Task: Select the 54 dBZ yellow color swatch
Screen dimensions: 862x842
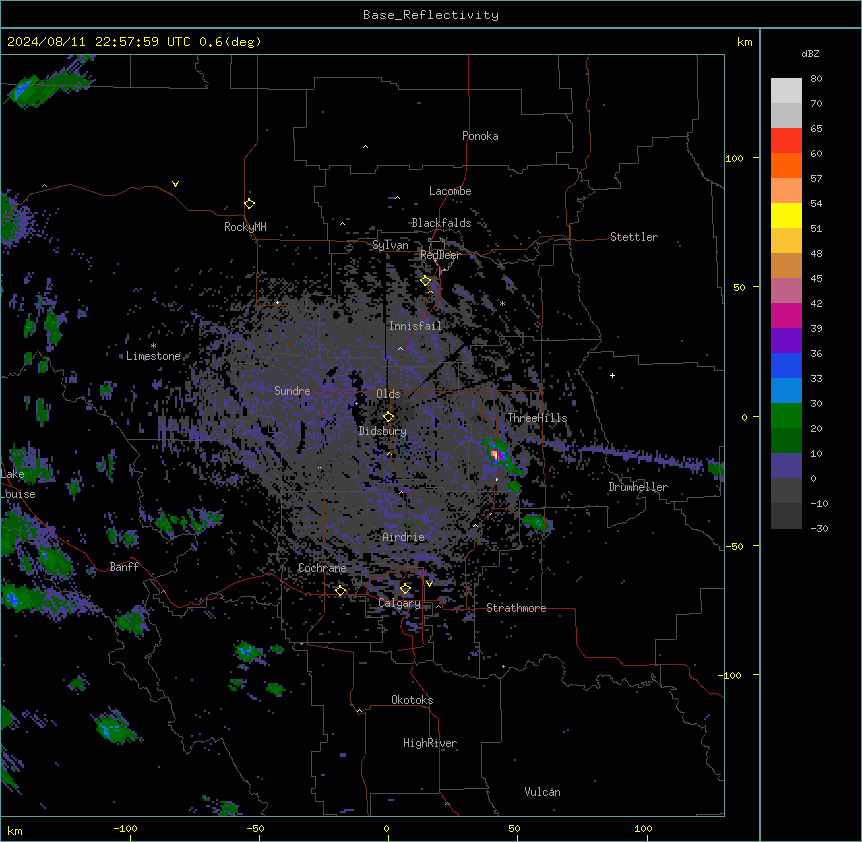Action: tap(786, 215)
